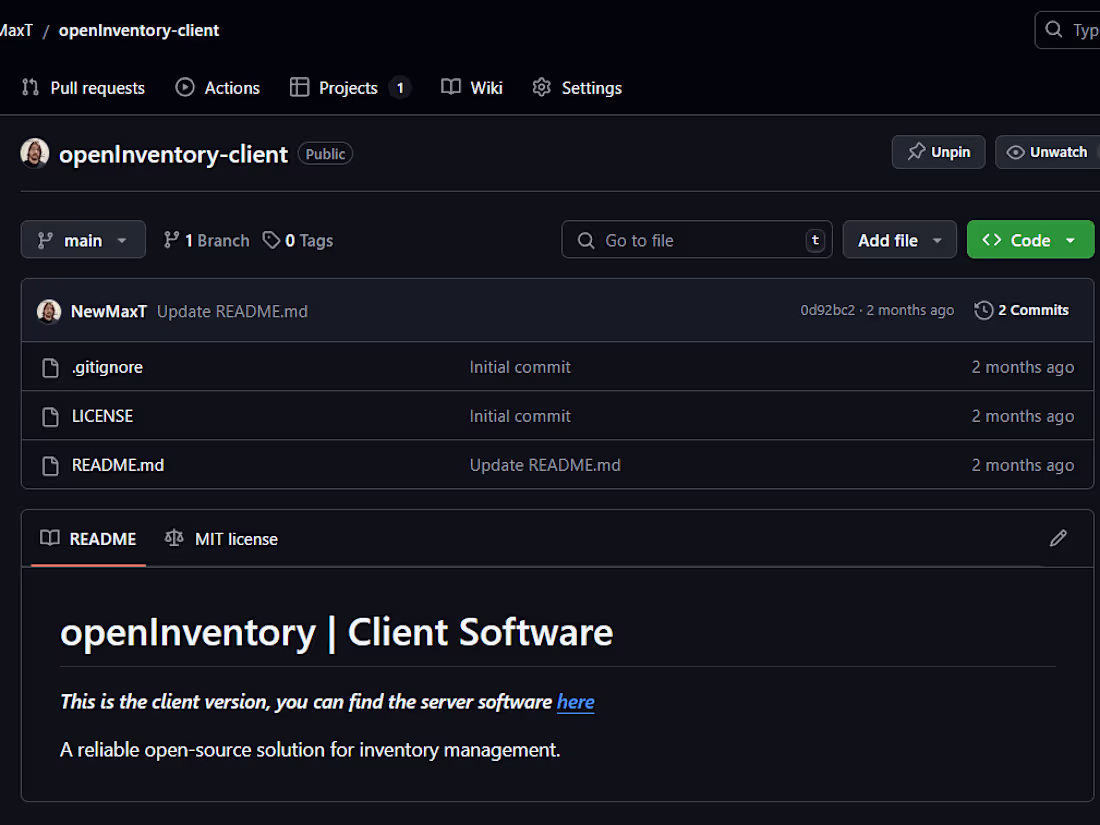Follow the server software here link
The width and height of the screenshot is (1100, 825).
(x=575, y=702)
